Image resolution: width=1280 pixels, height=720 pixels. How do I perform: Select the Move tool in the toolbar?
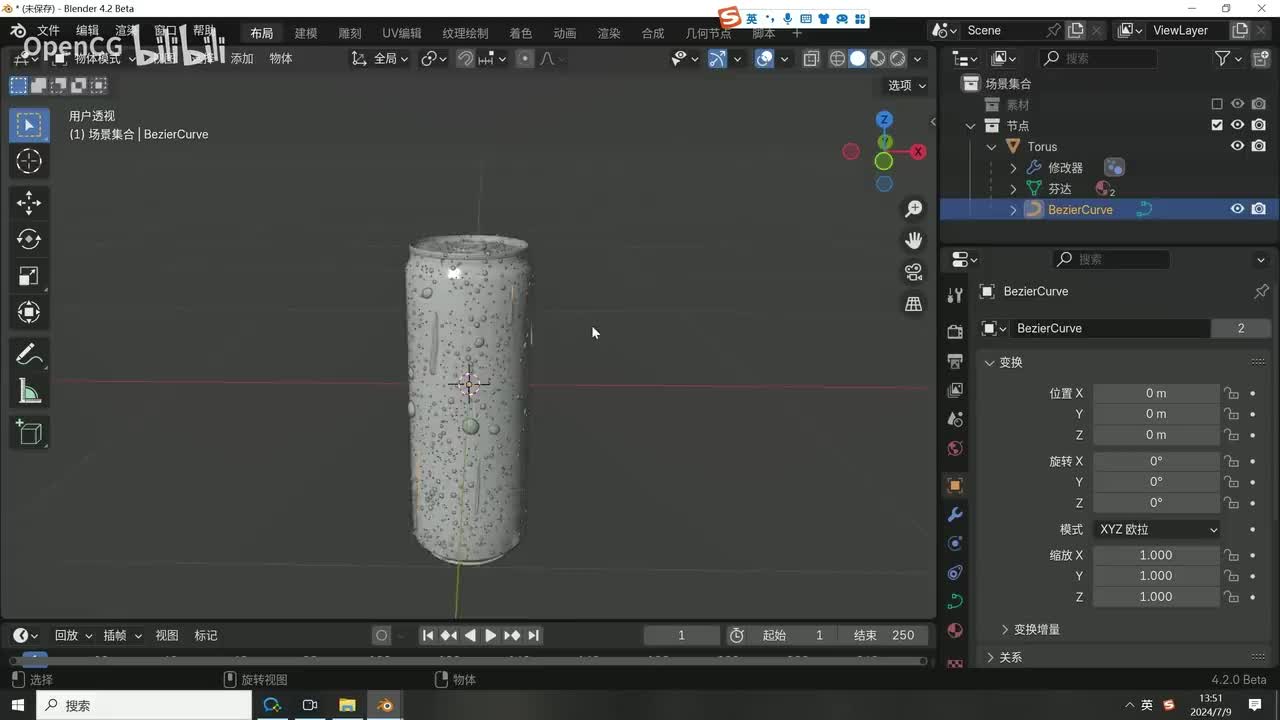coord(29,203)
